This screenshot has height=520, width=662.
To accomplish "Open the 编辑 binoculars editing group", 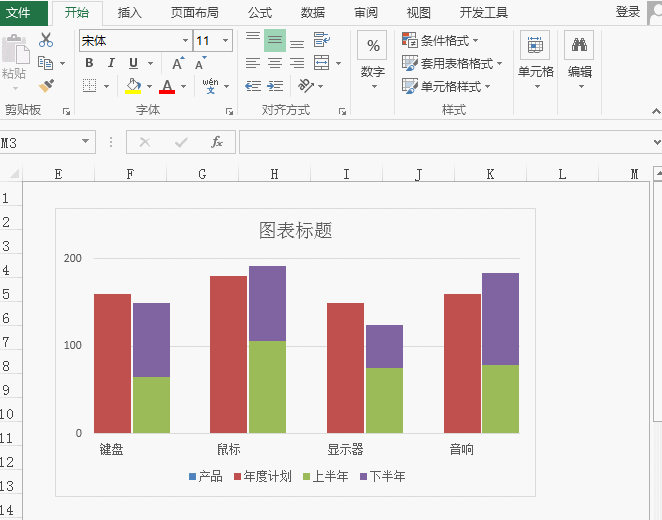I will click(579, 59).
